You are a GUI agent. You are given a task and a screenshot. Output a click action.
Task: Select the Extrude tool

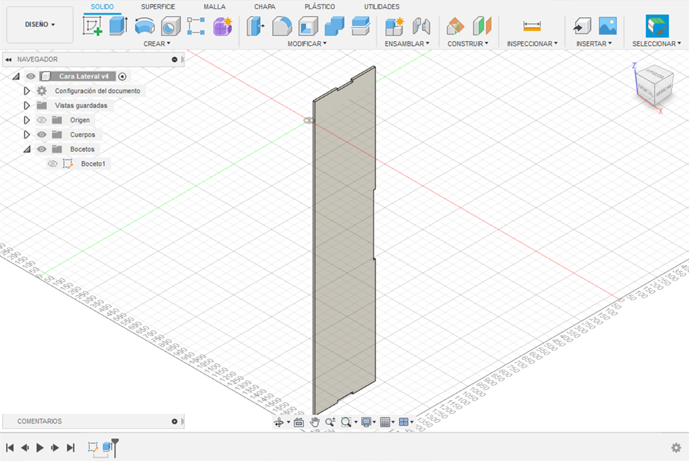click(118, 26)
